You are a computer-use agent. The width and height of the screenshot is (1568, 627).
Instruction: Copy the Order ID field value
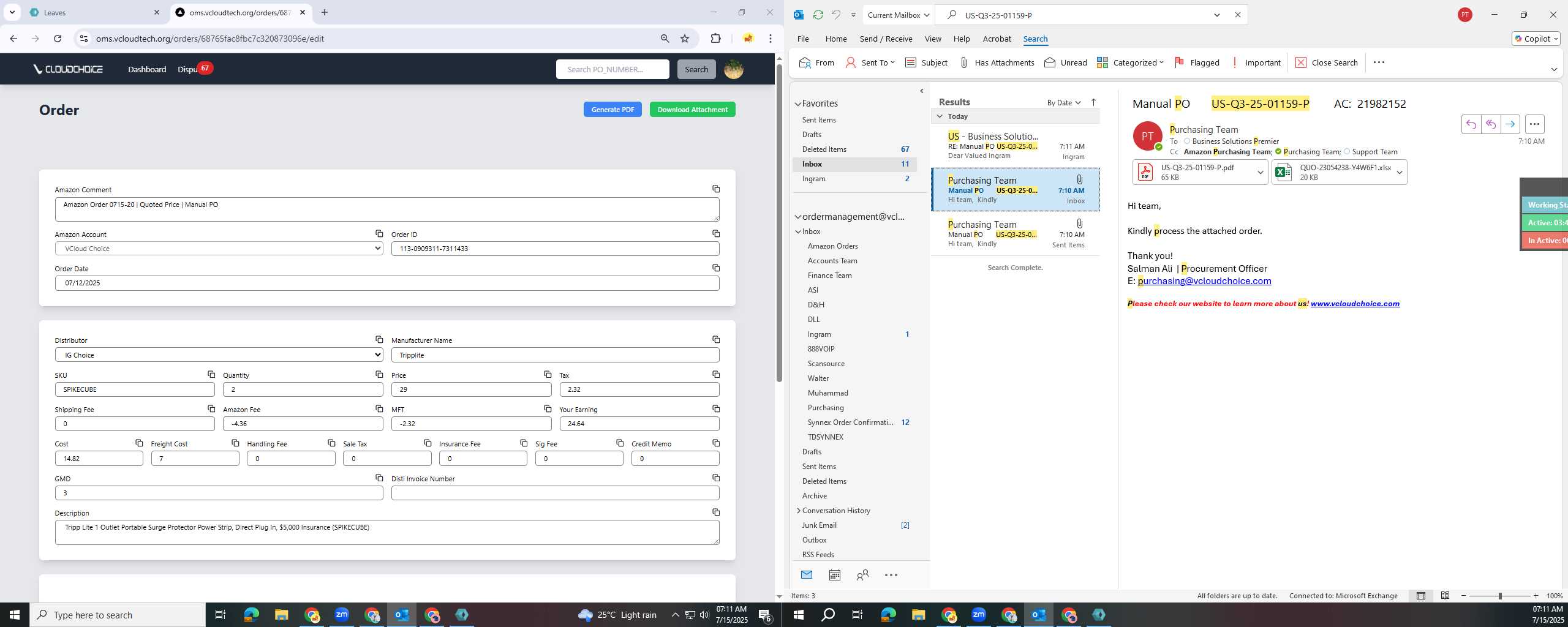(715, 234)
